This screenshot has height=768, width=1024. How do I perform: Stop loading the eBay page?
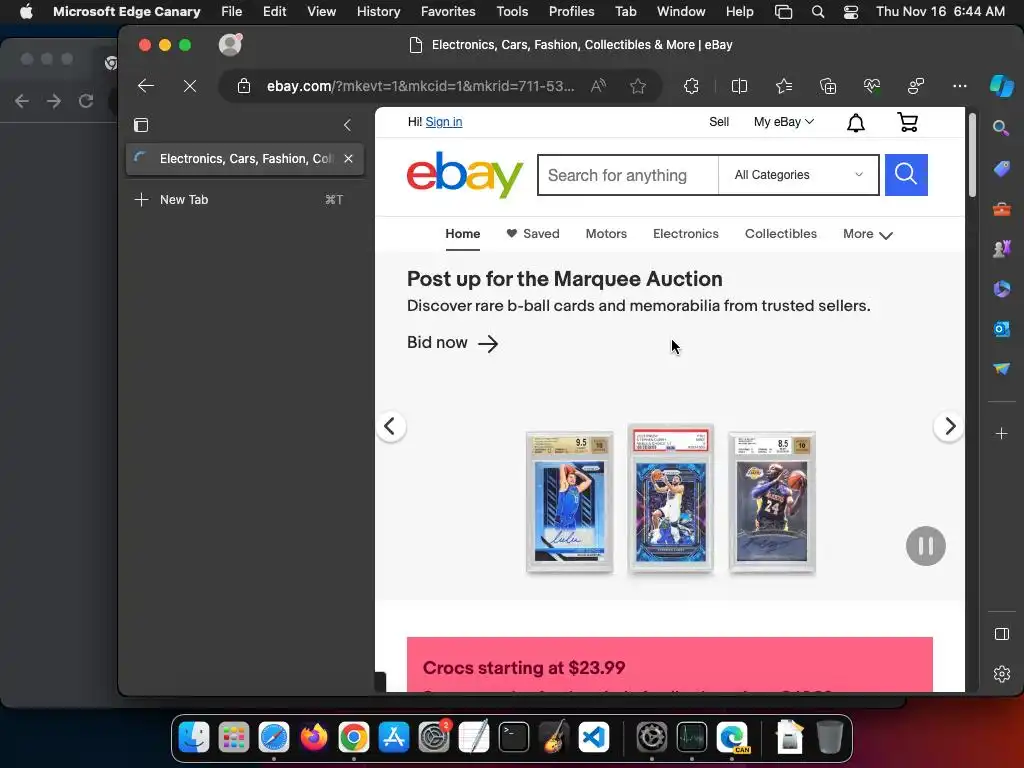tap(190, 86)
